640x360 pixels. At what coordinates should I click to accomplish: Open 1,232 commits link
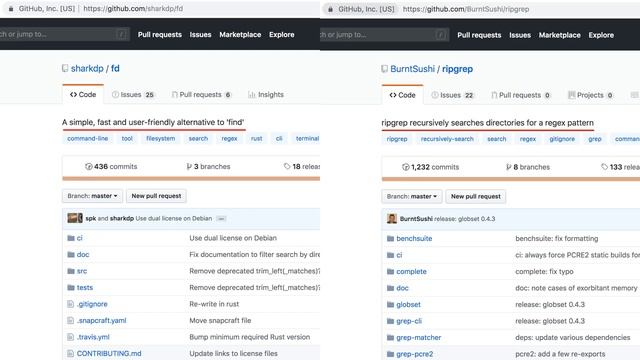tap(431, 167)
